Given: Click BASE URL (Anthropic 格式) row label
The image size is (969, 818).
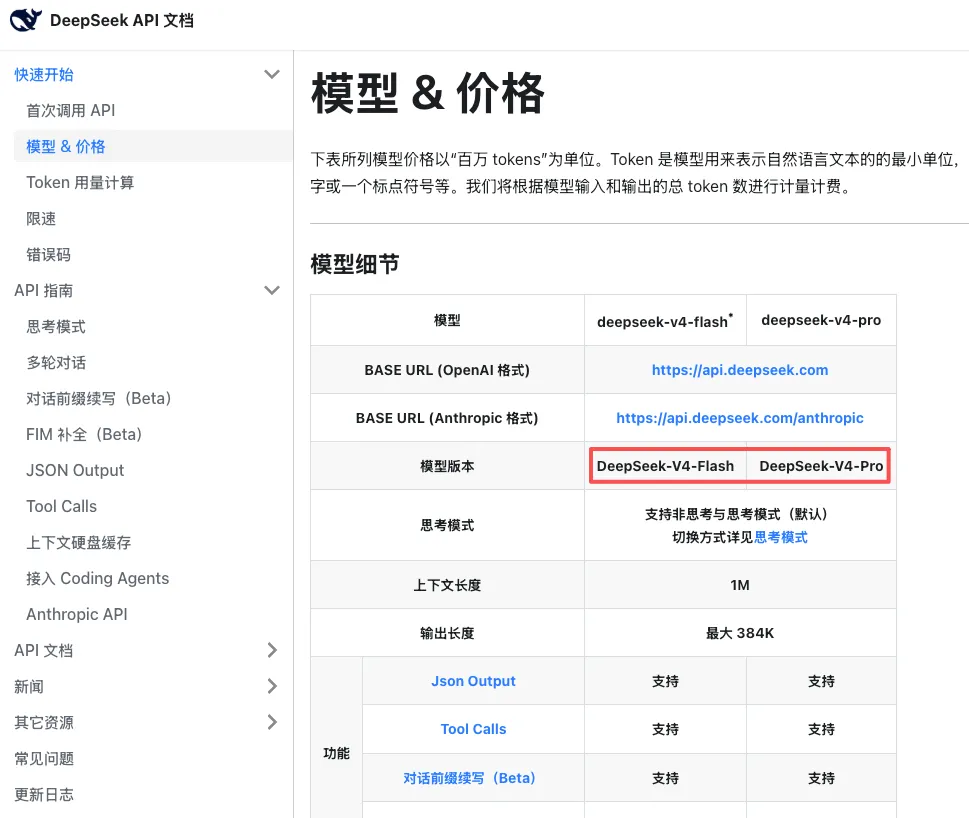Looking at the screenshot, I should tap(447, 418).
